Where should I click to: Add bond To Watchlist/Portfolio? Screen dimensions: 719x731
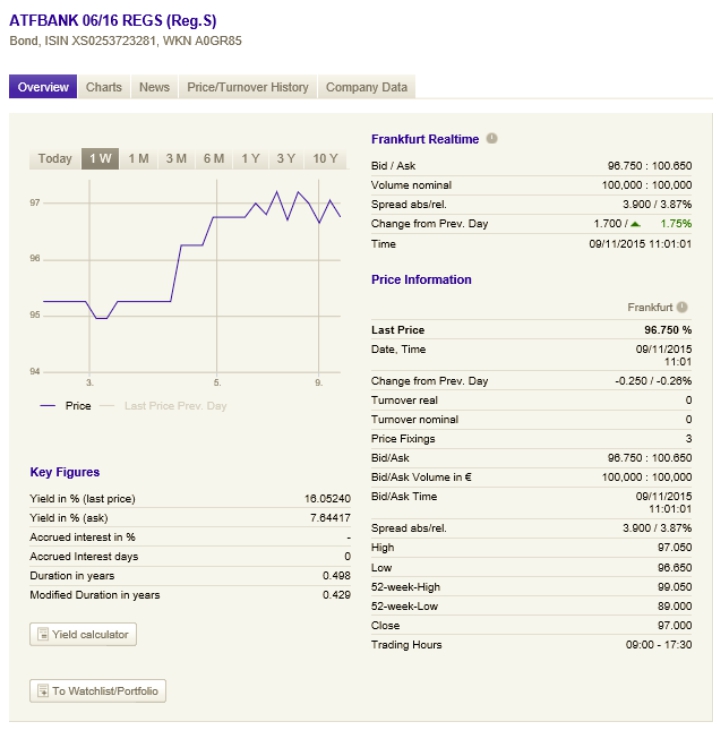tap(98, 690)
